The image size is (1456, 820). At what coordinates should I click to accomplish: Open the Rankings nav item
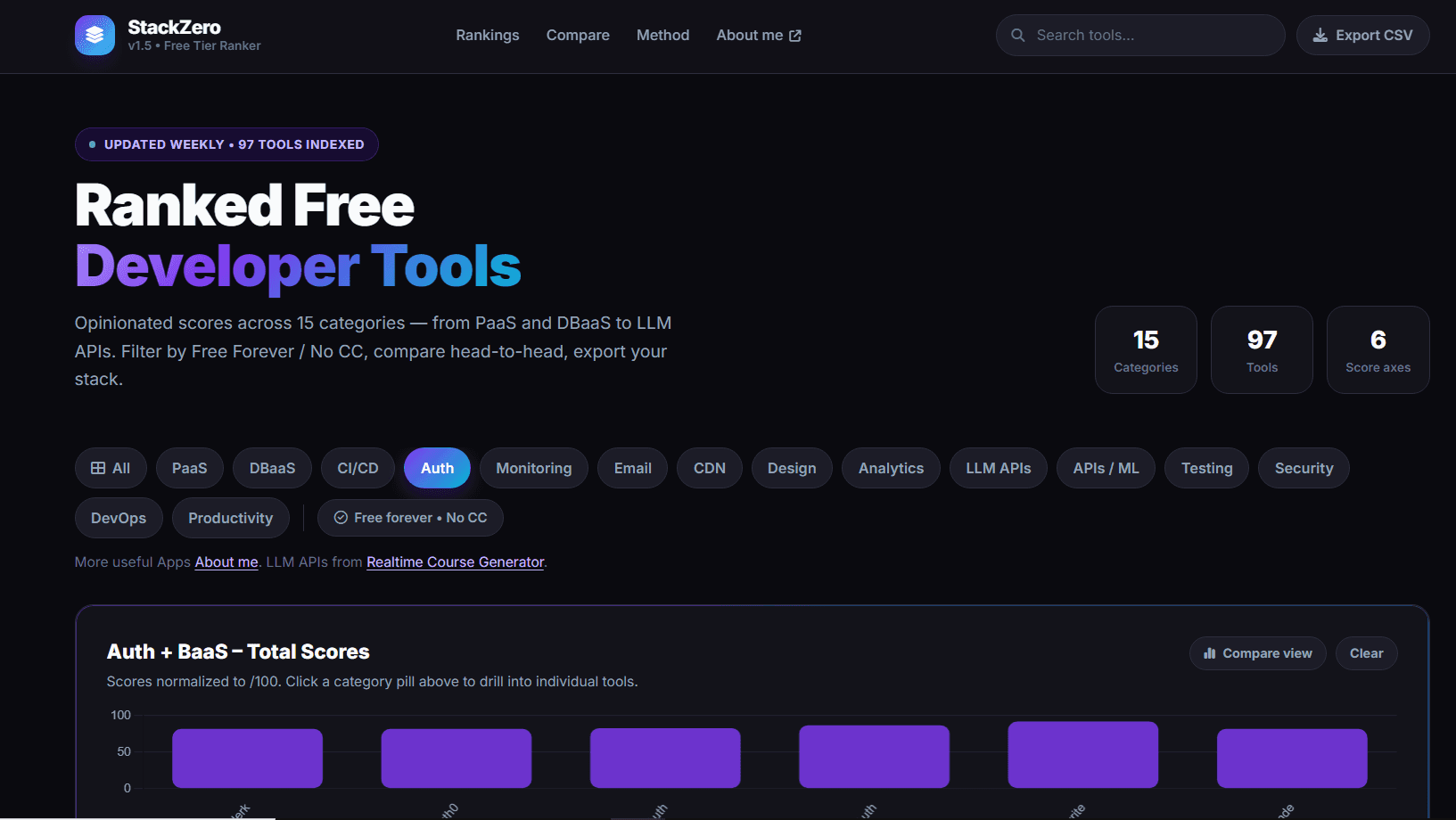[488, 36]
